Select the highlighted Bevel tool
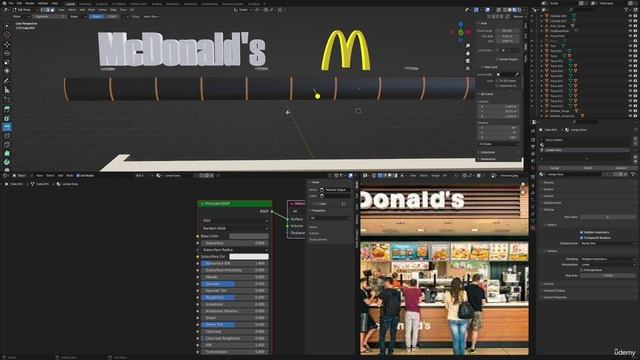 pyautogui.click(x=7, y=127)
